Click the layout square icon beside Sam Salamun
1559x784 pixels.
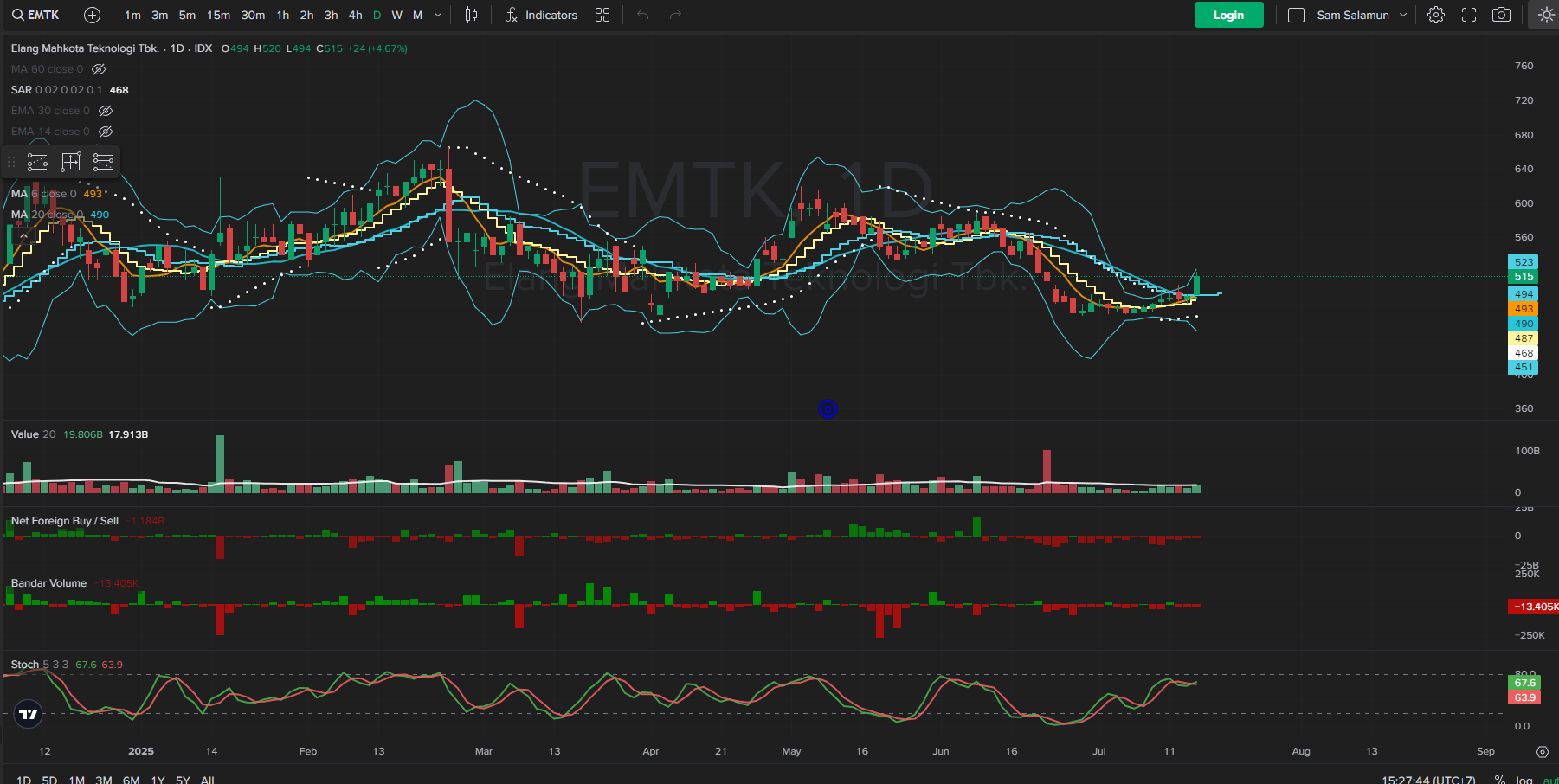tap(1296, 15)
